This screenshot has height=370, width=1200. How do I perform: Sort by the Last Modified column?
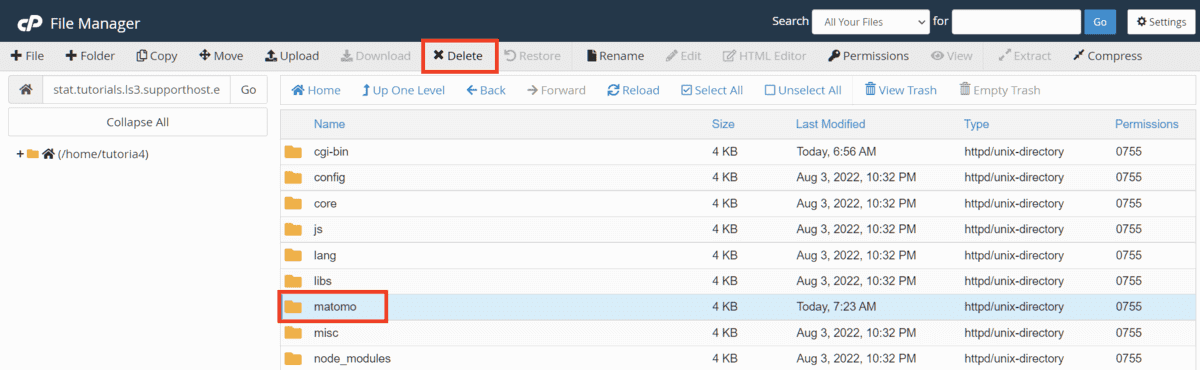tap(830, 124)
